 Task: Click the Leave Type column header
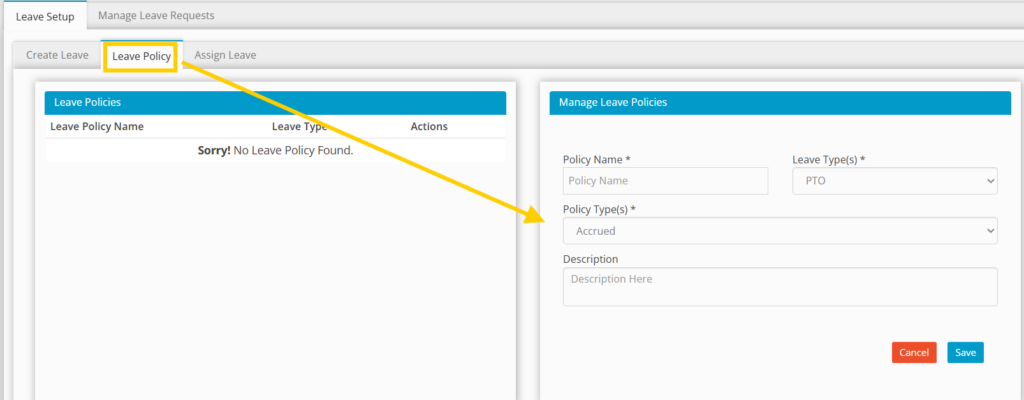point(299,127)
